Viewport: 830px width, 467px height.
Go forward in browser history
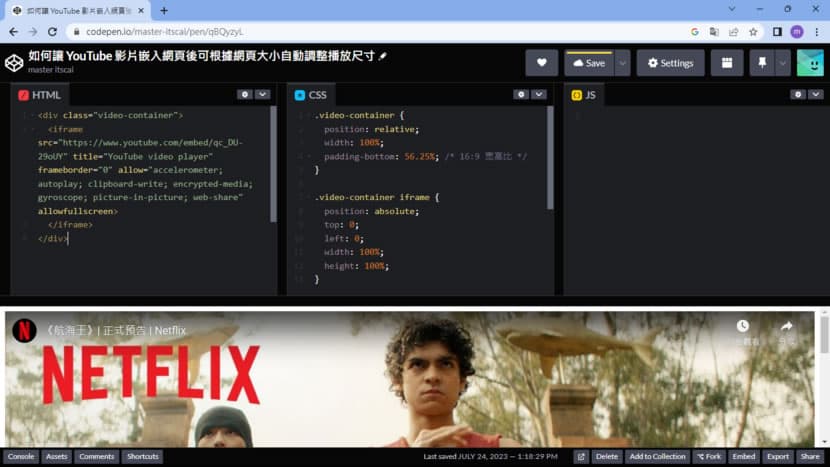pos(33,32)
